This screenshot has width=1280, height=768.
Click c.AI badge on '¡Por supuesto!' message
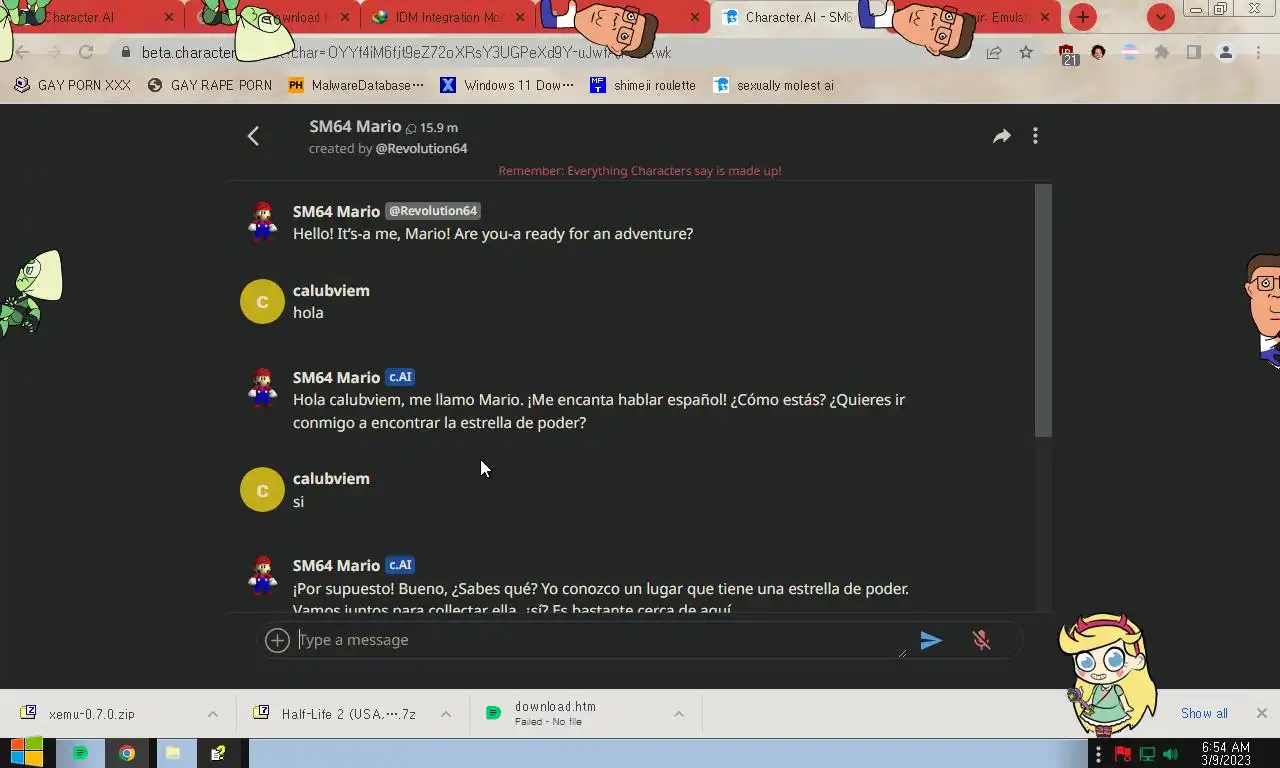point(400,565)
